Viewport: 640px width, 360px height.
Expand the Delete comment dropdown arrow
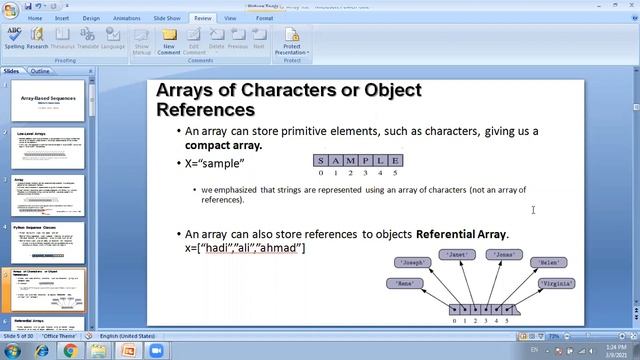216,52
